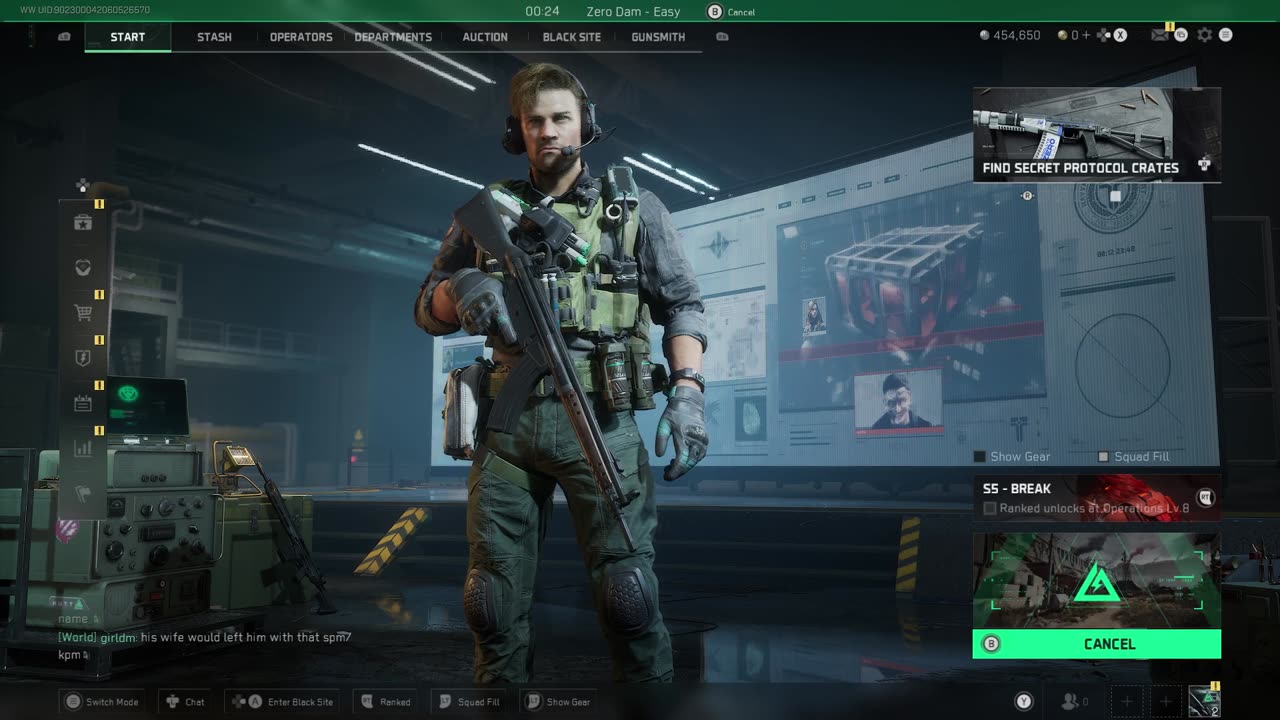This screenshot has height=720, width=1280.
Task: Open the Find Secret Protocol Crates banner
Action: (x=1097, y=135)
